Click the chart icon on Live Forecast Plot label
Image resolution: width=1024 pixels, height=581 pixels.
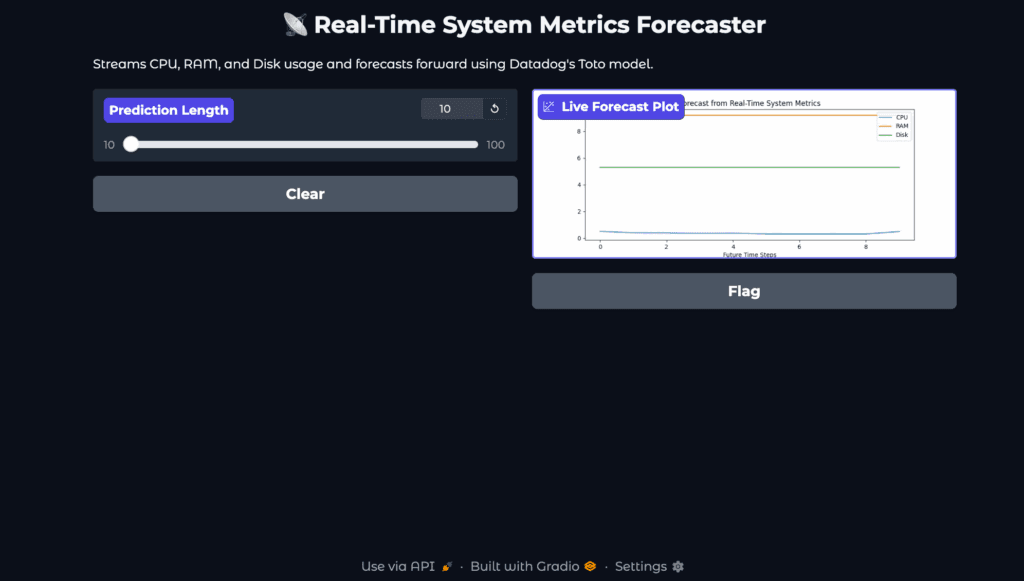(x=548, y=106)
